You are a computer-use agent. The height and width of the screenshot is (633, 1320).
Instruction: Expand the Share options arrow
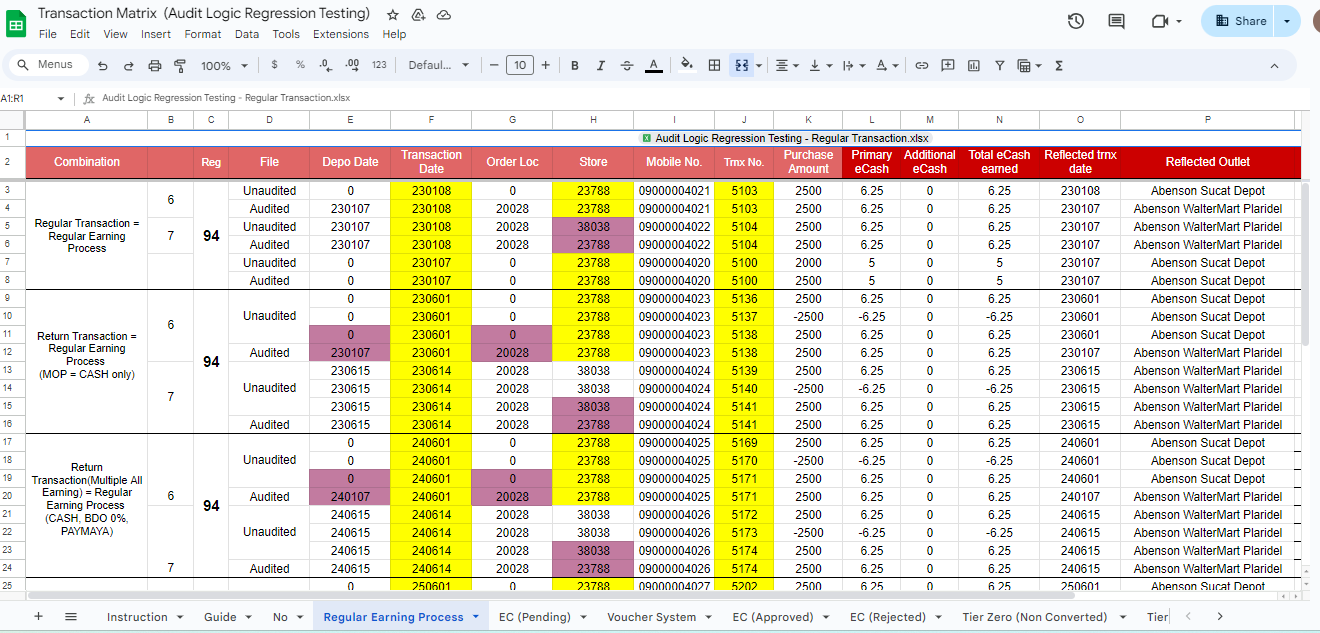coord(1287,21)
